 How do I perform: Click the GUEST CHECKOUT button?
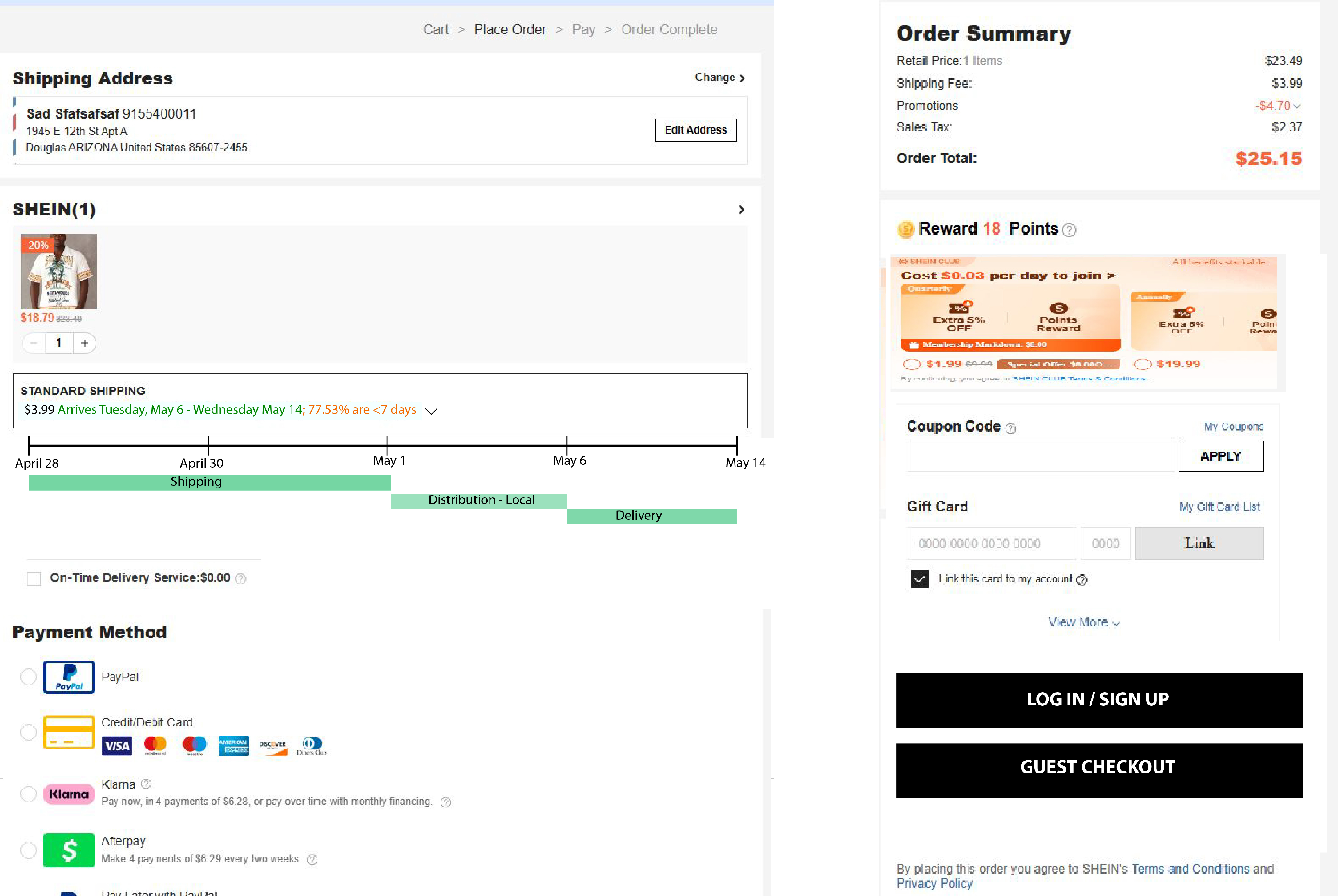pyautogui.click(x=1099, y=770)
